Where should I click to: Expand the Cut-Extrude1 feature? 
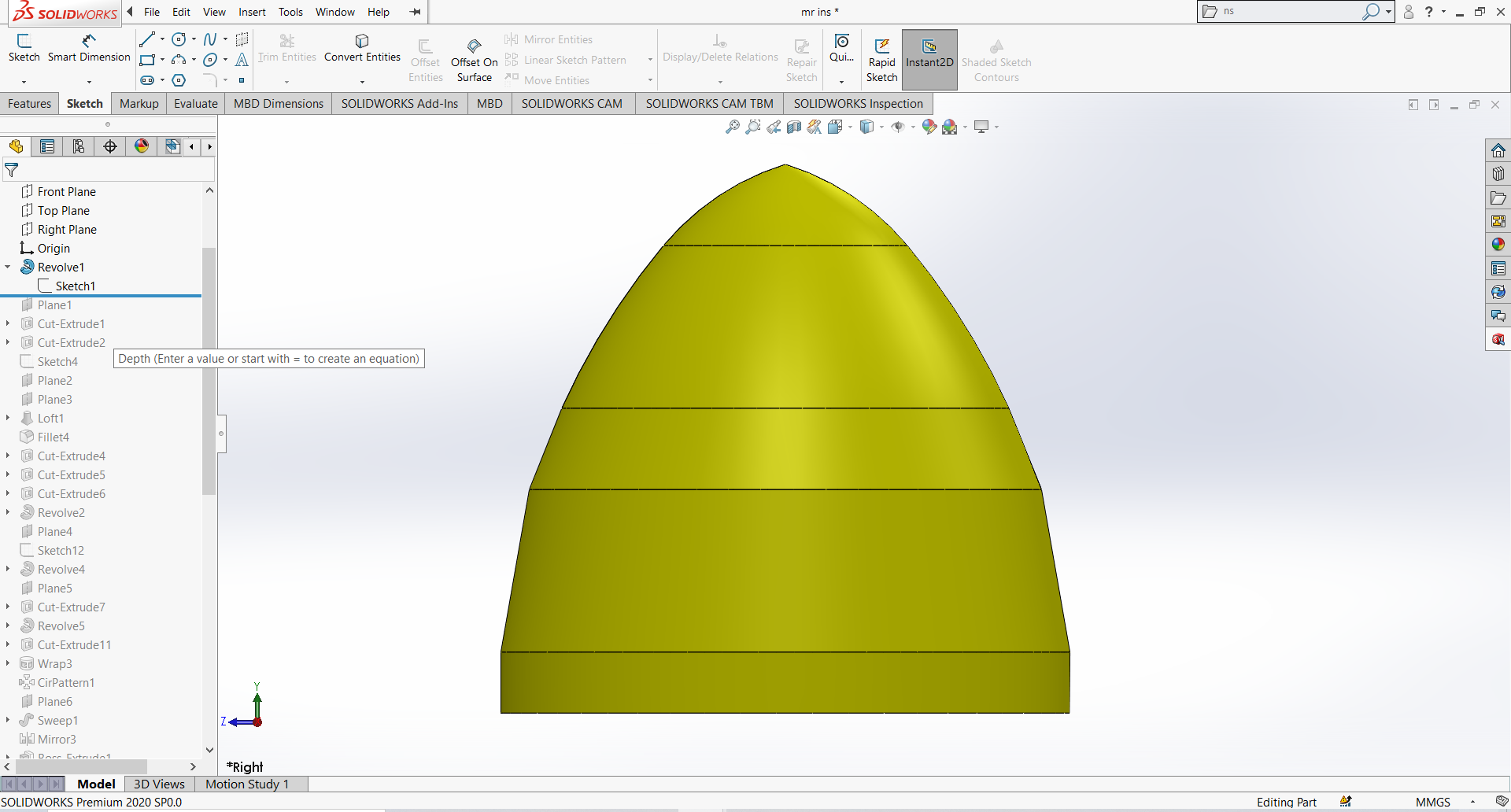point(8,324)
